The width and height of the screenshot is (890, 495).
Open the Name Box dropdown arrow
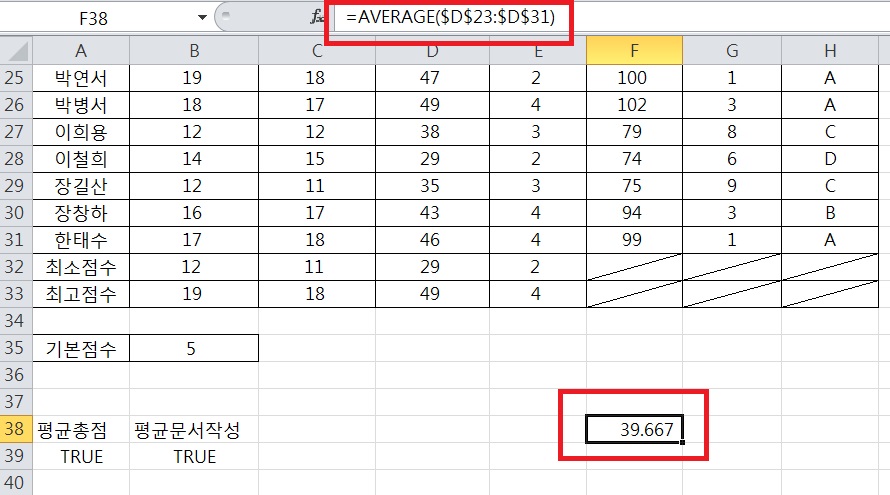(x=204, y=17)
